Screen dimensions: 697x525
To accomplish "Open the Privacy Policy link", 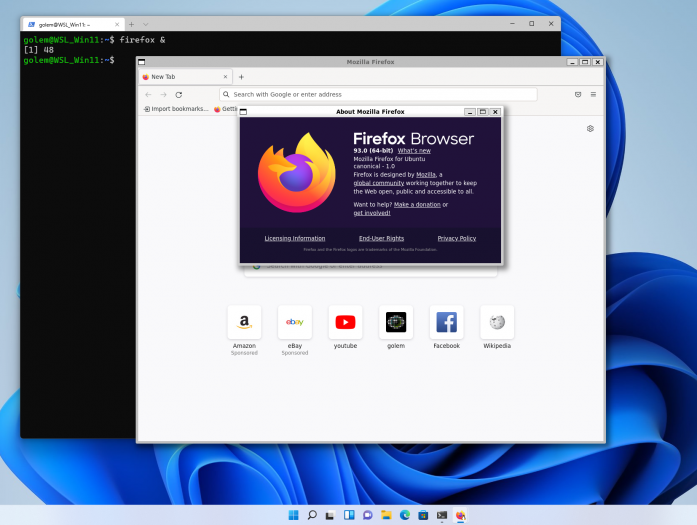I will 457,238.
